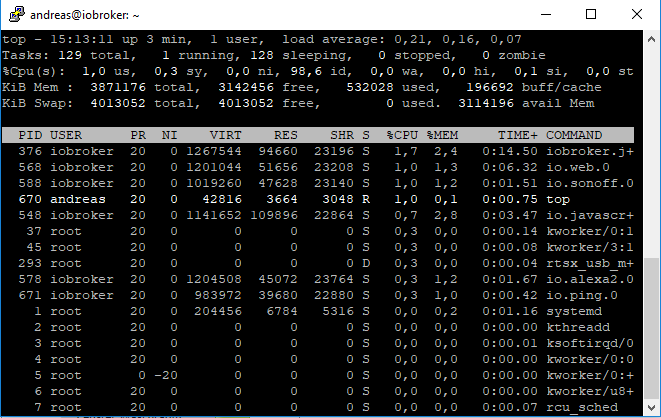Viewport: 661px width, 418px height.
Task: Minimize the PuTTY window
Action: point(546,14)
